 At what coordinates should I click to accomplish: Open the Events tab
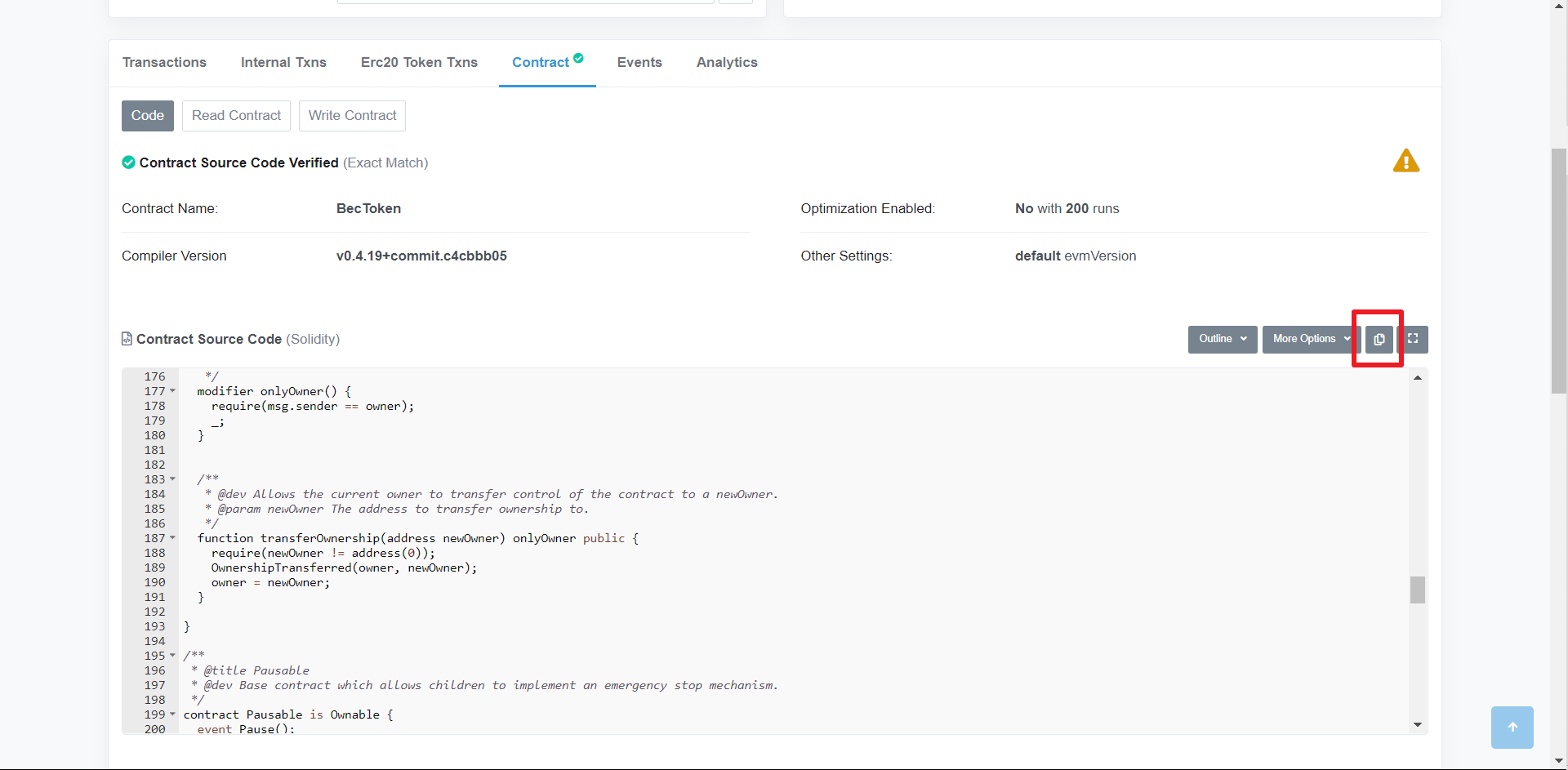pyautogui.click(x=639, y=62)
